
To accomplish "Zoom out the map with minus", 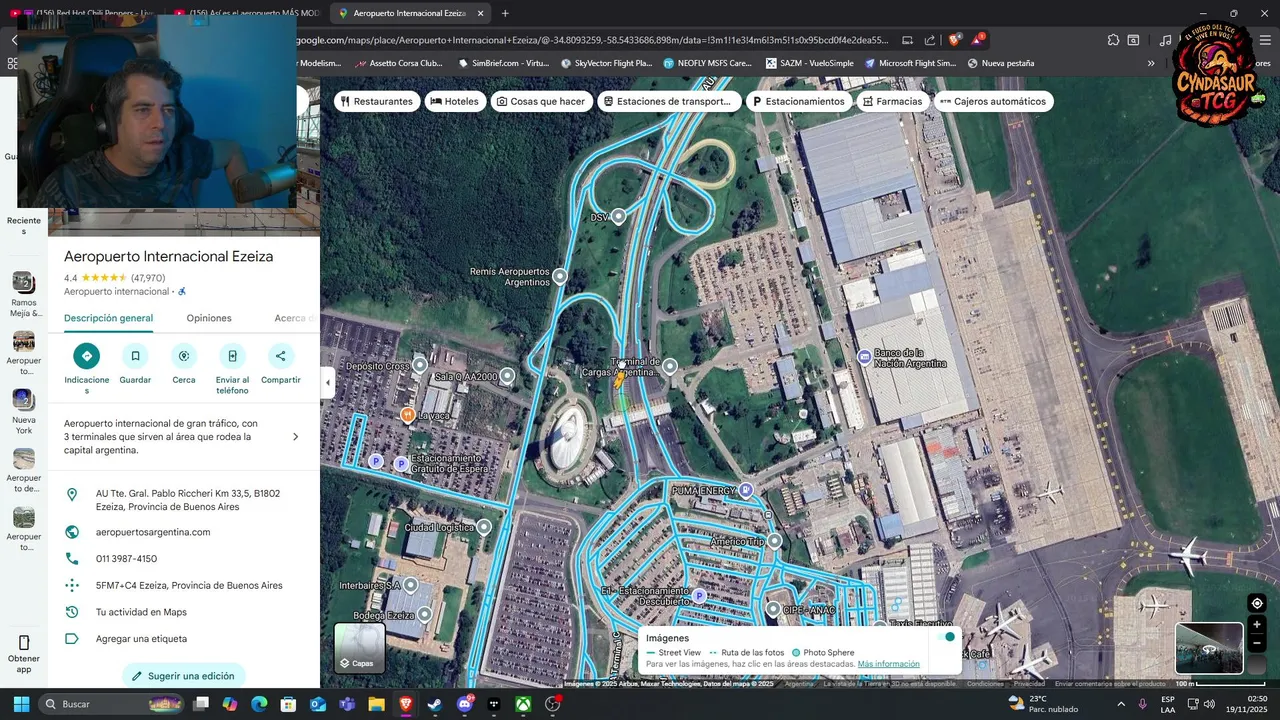I will (x=1257, y=643).
